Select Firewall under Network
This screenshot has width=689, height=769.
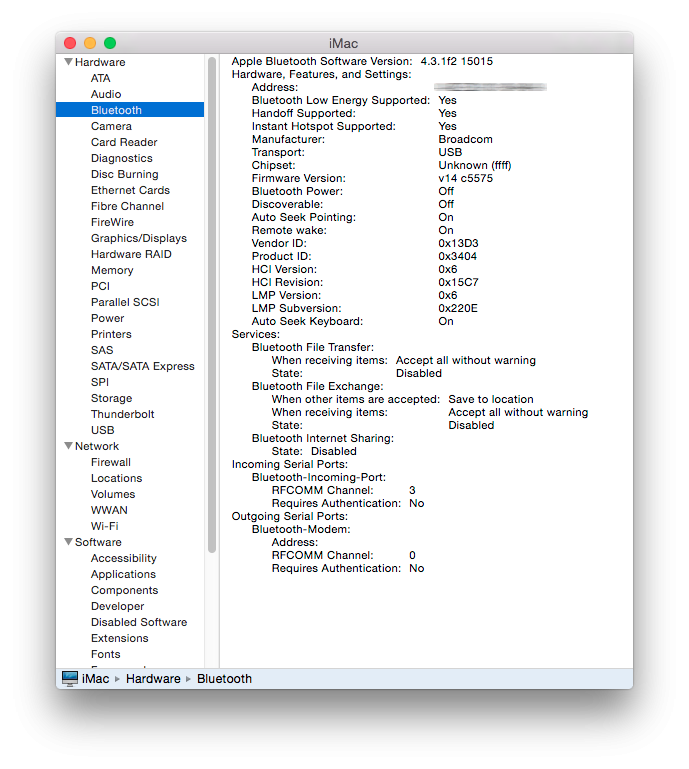pyautogui.click(x=111, y=462)
